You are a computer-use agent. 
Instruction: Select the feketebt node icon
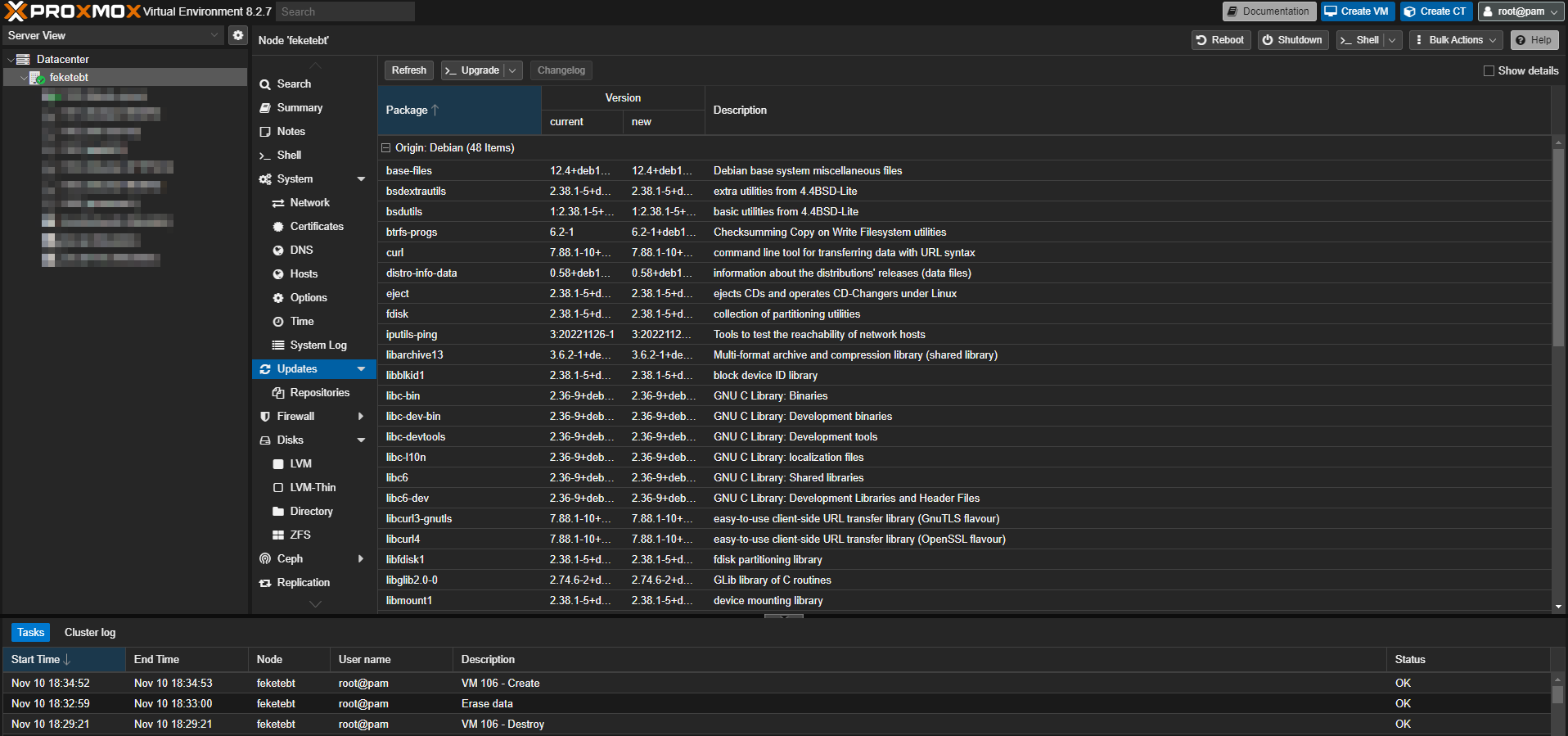coord(37,78)
